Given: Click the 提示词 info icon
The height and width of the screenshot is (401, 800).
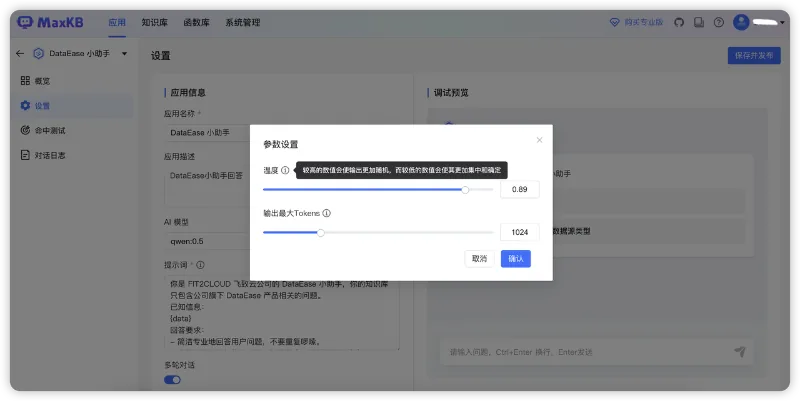Looking at the screenshot, I should click(x=201, y=265).
